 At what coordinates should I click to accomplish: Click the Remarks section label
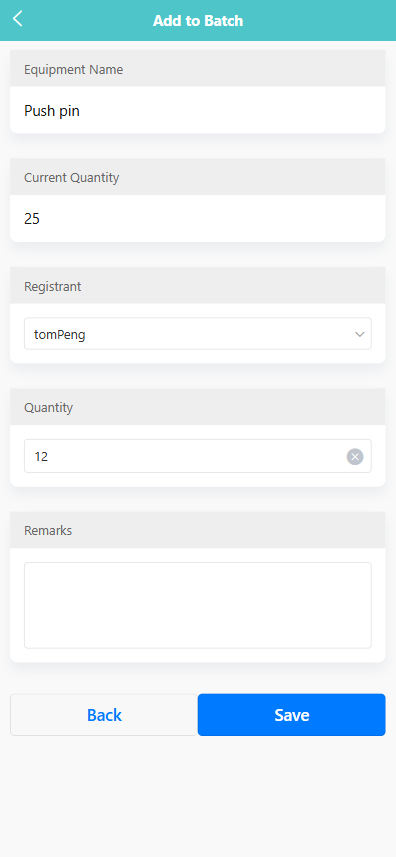[x=48, y=530]
